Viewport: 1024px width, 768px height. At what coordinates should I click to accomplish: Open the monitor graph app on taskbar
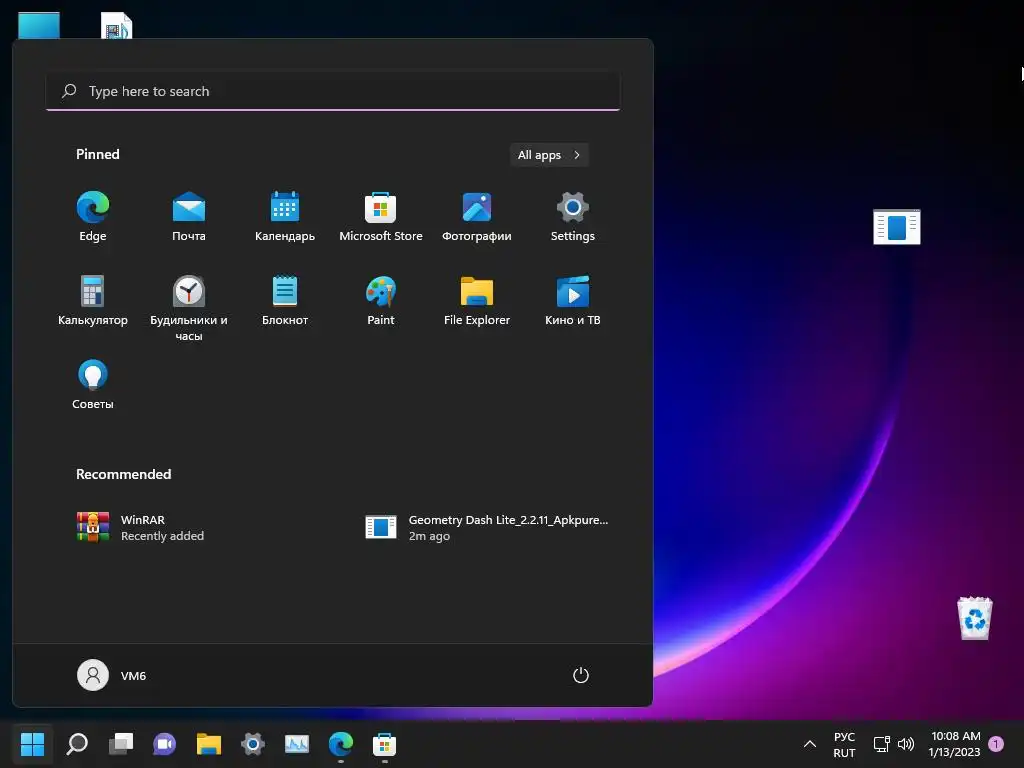pos(296,744)
